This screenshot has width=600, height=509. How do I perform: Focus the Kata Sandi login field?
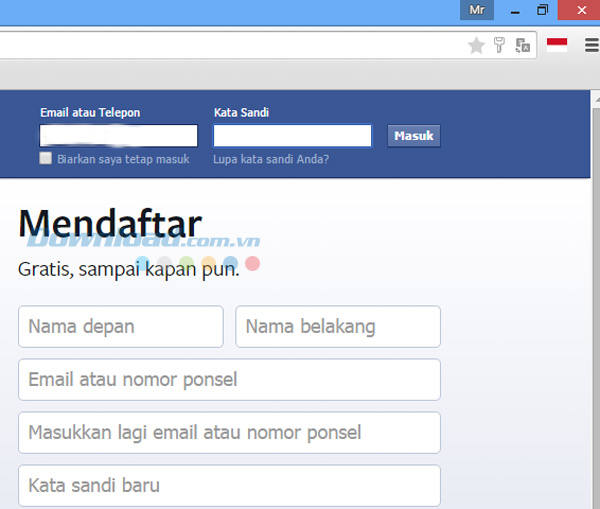tap(292, 135)
